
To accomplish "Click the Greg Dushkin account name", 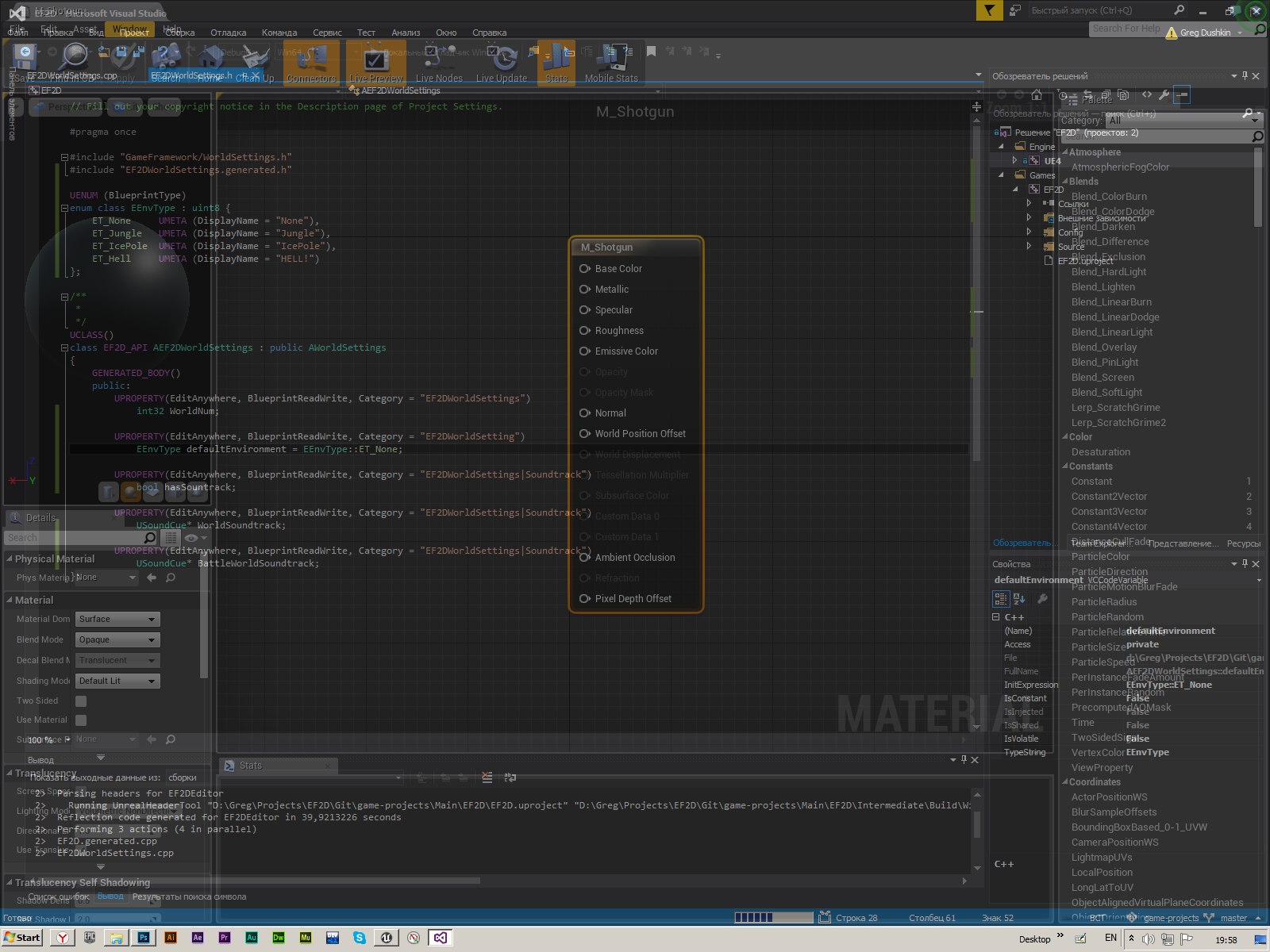I will 1205,33.
